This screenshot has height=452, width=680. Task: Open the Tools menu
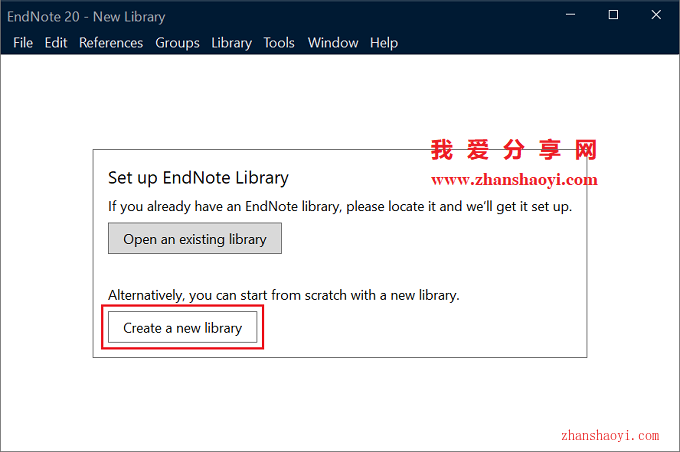(x=279, y=43)
